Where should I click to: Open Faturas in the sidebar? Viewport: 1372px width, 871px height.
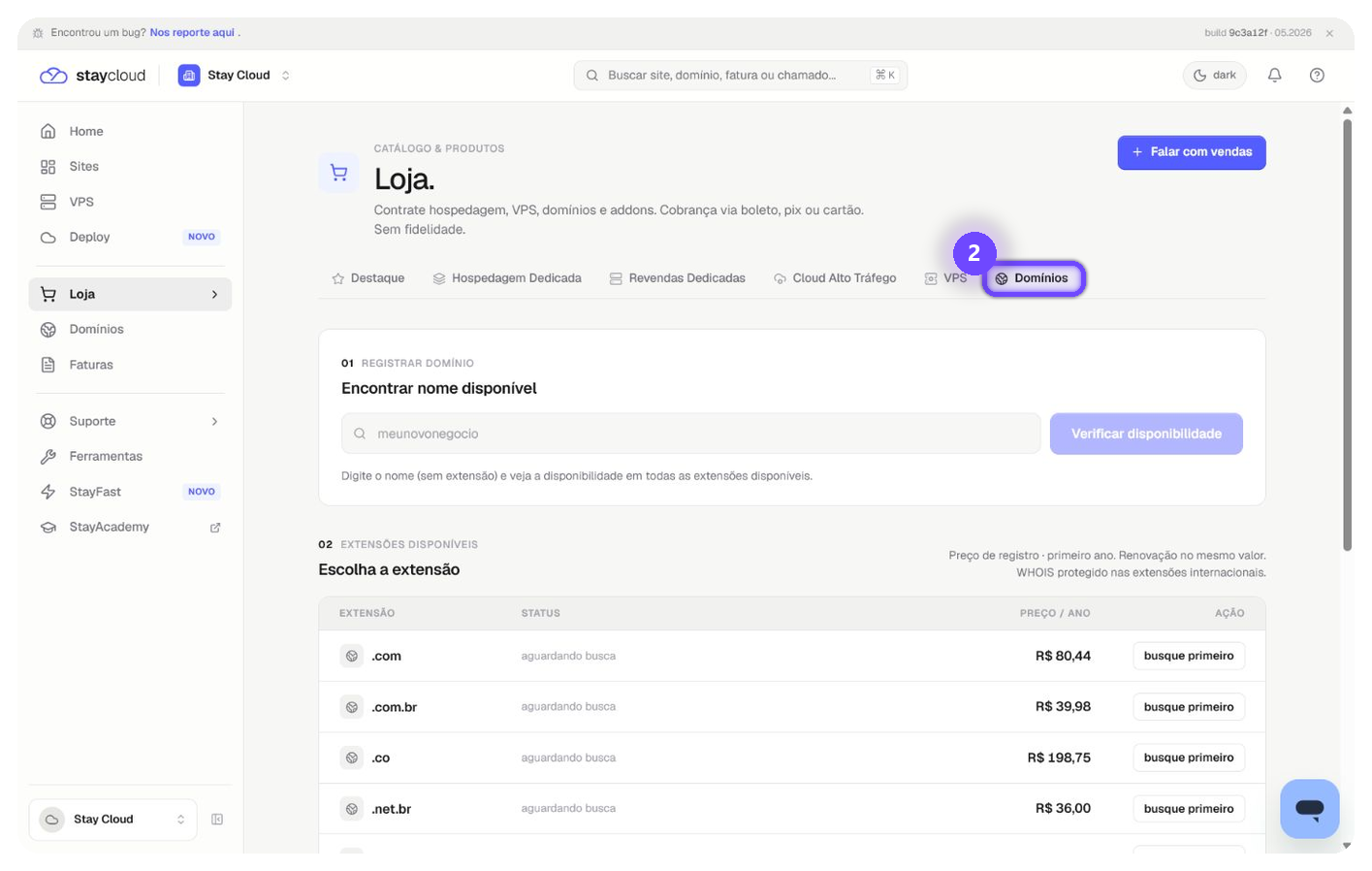click(130, 365)
